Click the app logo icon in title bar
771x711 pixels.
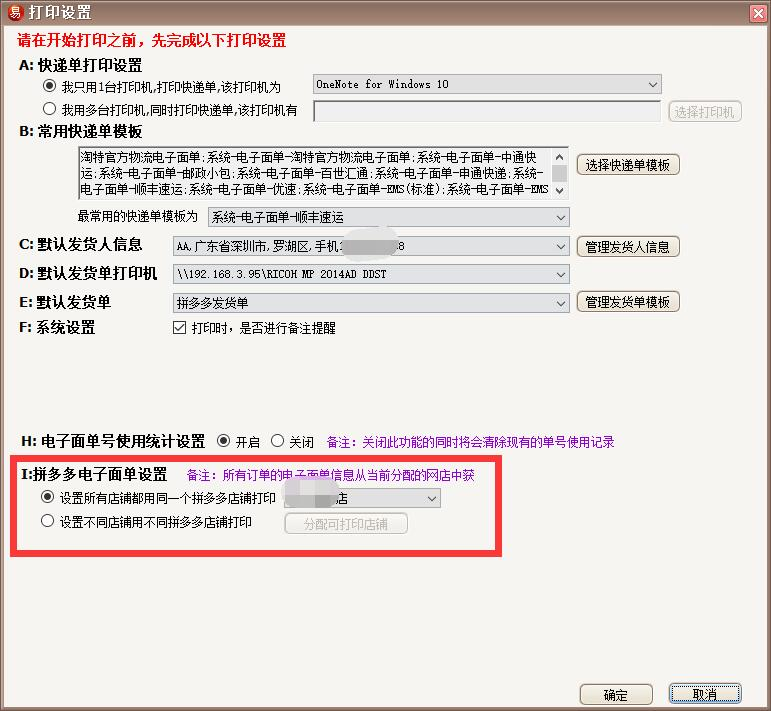tap(15, 12)
